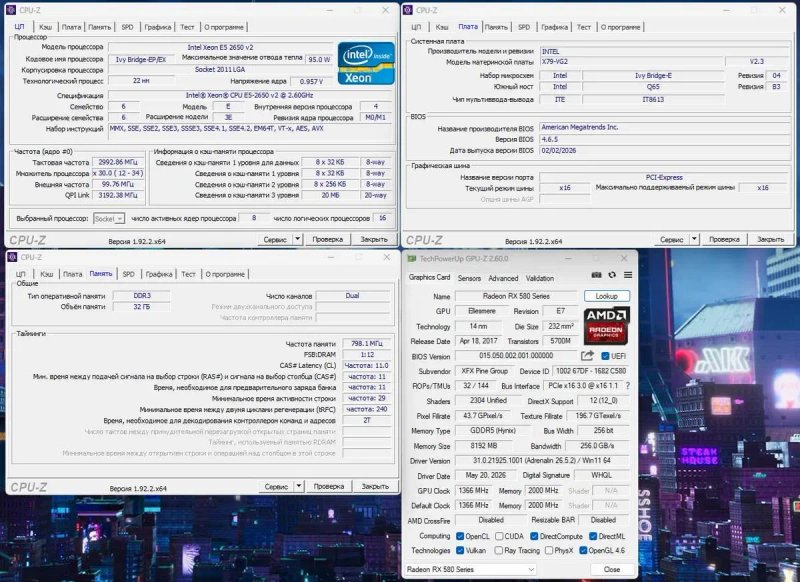Click Сервис button in memory window
This screenshot has height=582, width=800.
pyautogui.click(x=276, y=486)
